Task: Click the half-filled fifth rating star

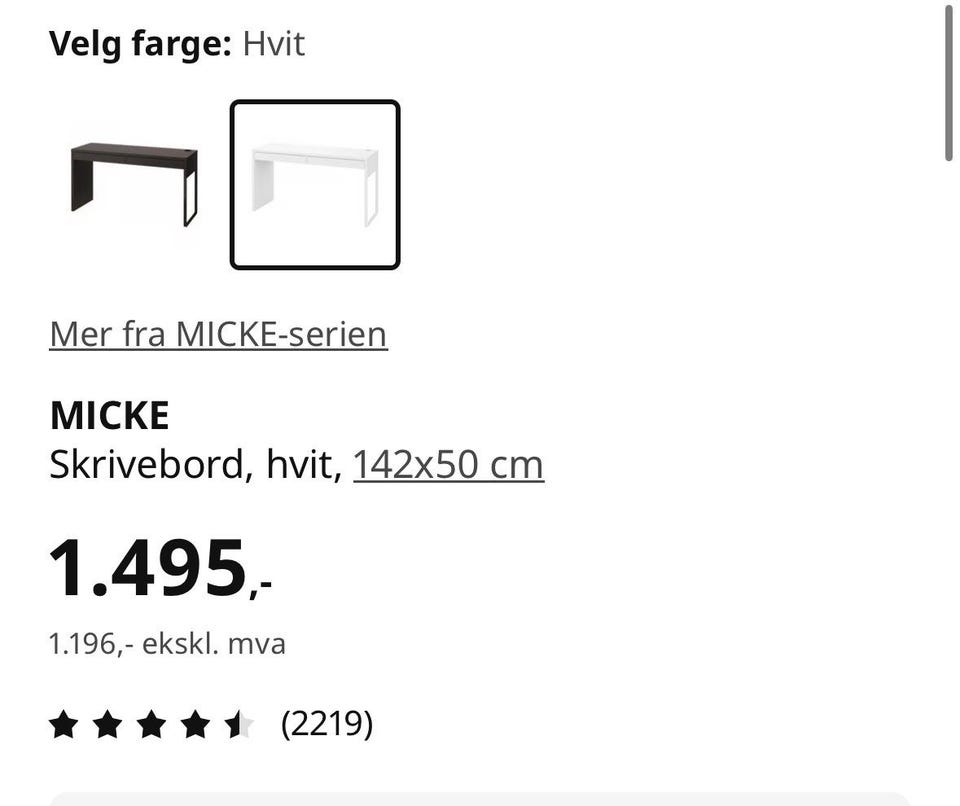Action: (239, 724)
